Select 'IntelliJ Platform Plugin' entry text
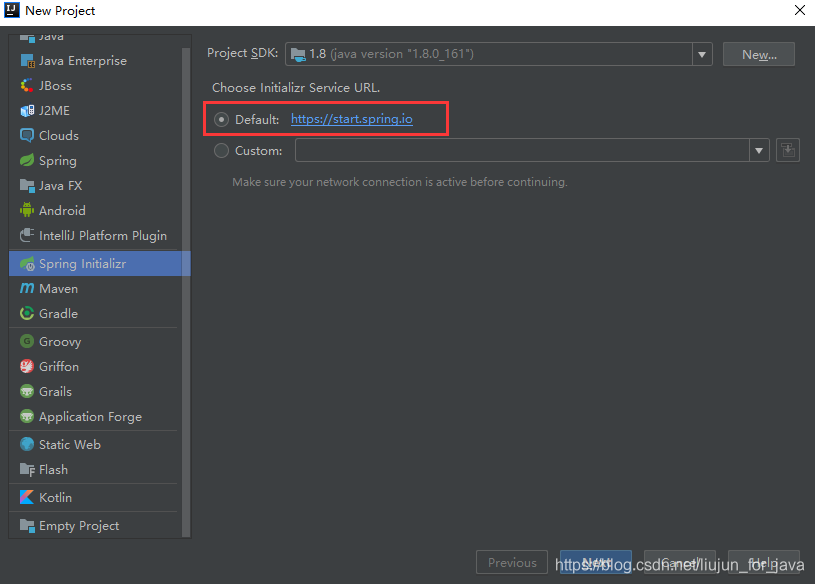Image resolution: width=815 pixels, height=584 pixels. click(x=103, y=236)
